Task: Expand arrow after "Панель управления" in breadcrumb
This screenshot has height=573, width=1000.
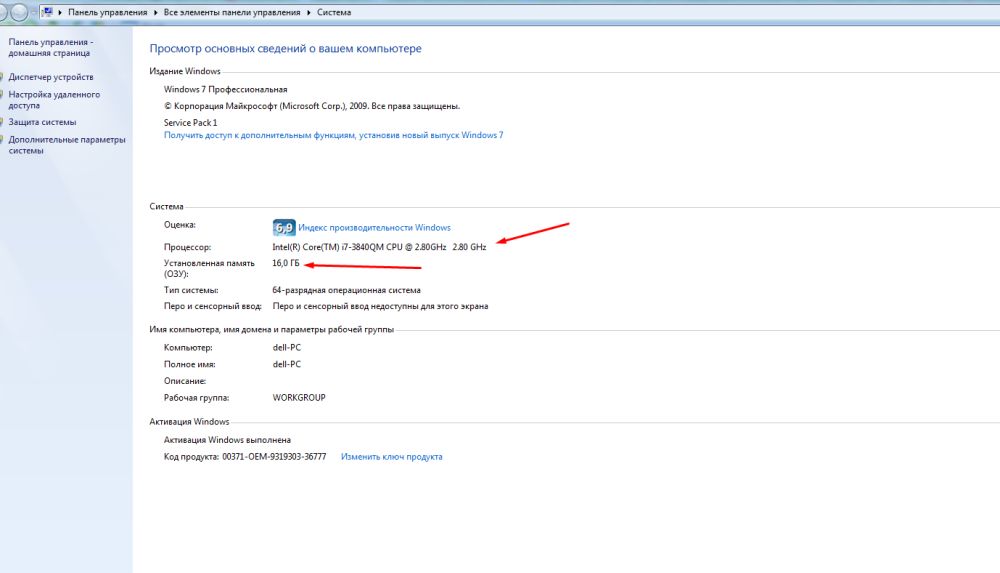Action: pyautogui.click(x=155, y=12)
